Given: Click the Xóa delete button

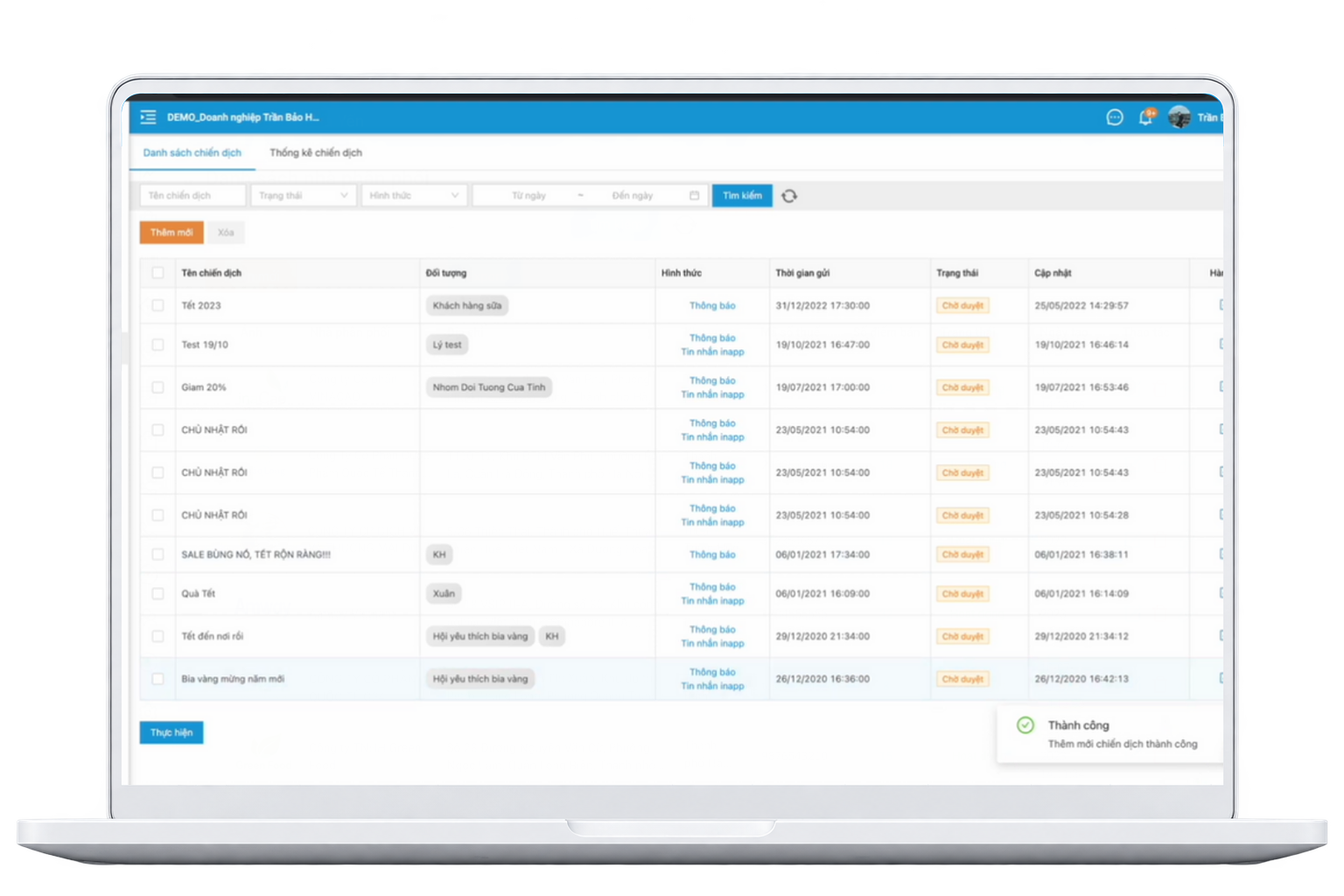Looking at the screenshot, I should 226,232.
